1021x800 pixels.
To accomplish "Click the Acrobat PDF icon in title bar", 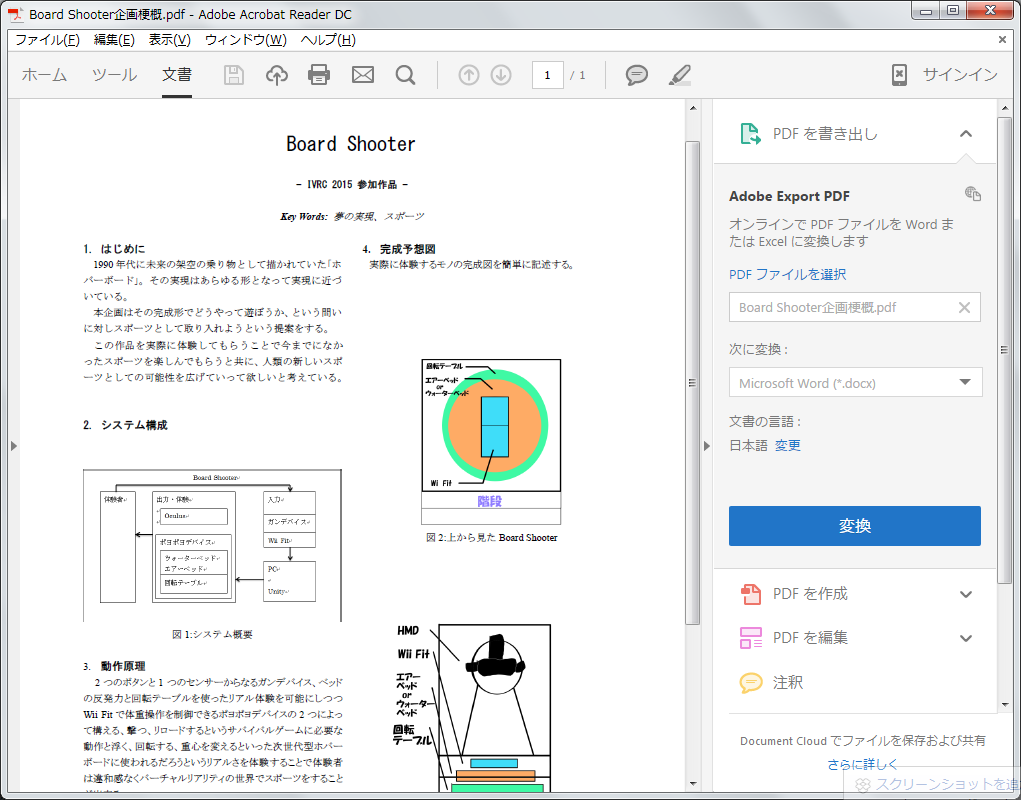I will tap(16, 14).
